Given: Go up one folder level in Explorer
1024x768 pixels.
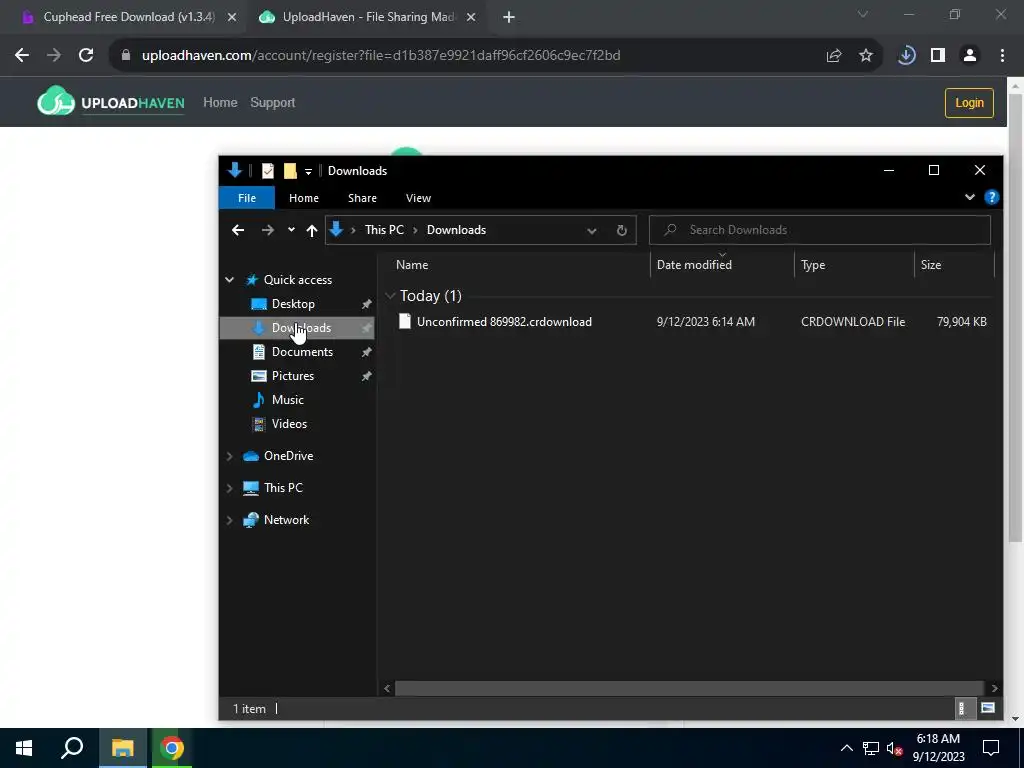Looking at the screenshot, I should [312, 230].
